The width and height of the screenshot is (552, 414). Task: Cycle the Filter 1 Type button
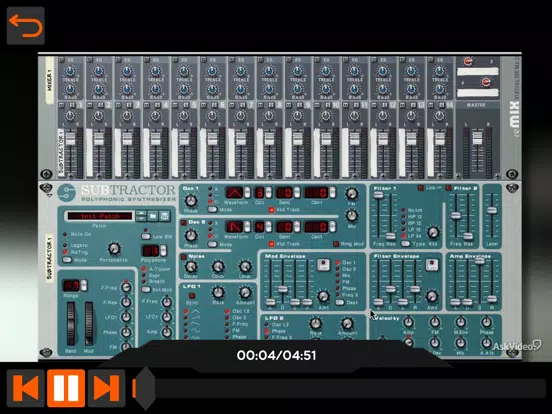[406, 244]
